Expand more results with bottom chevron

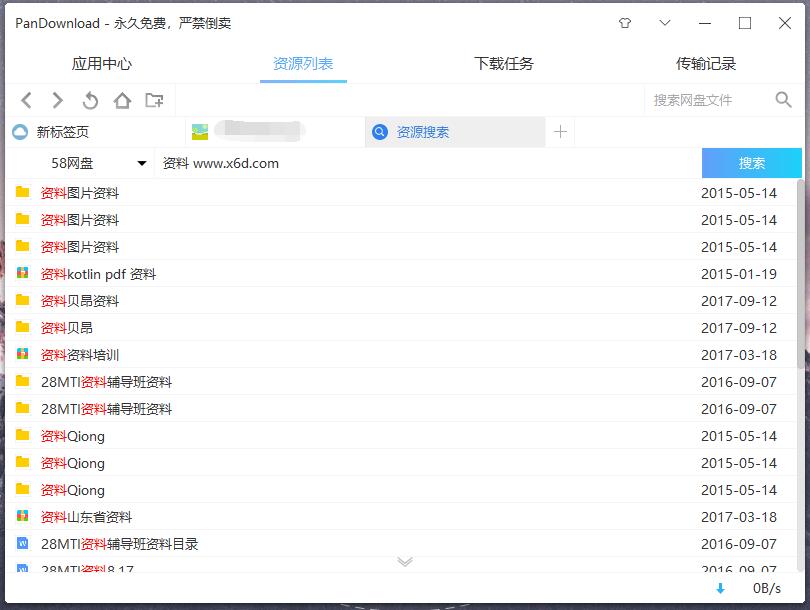pyautogui.click(x=405, y=562)
